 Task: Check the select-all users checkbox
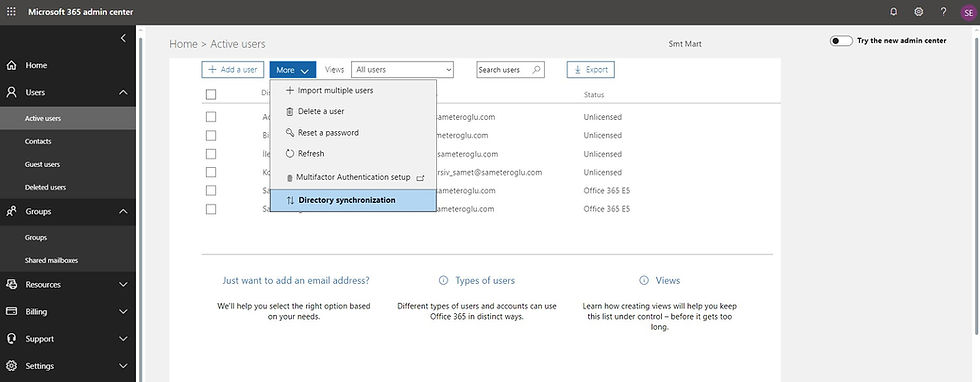(x=211, y=94)
